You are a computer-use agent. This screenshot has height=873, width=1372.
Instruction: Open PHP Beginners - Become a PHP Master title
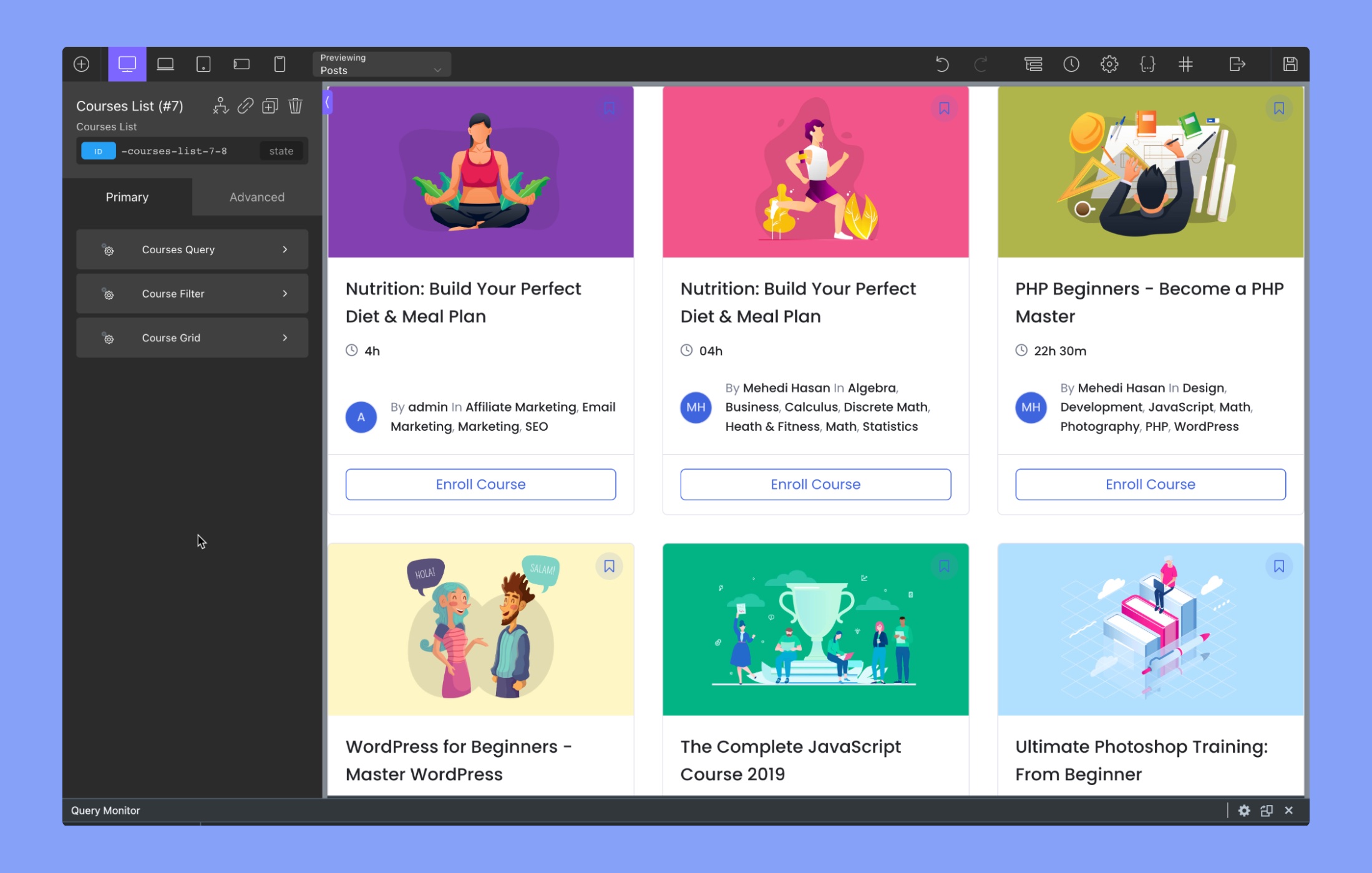click(1149, 302)
